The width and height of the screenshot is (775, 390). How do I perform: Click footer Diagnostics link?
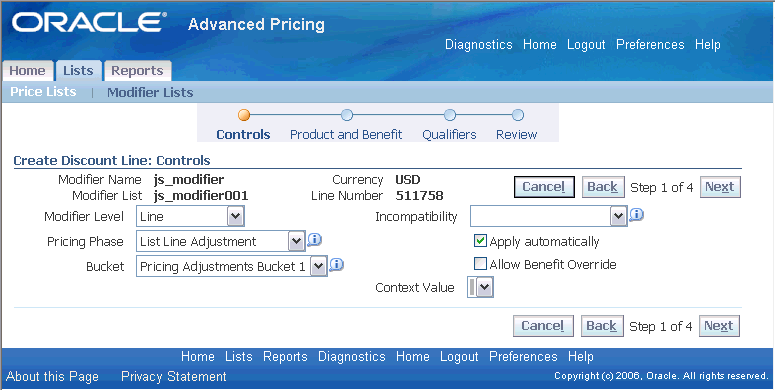[351, 356]
